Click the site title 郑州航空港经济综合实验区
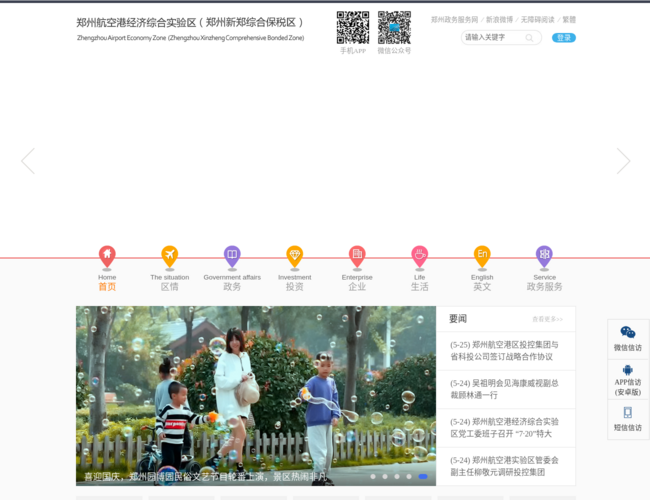 coord(190,22)
